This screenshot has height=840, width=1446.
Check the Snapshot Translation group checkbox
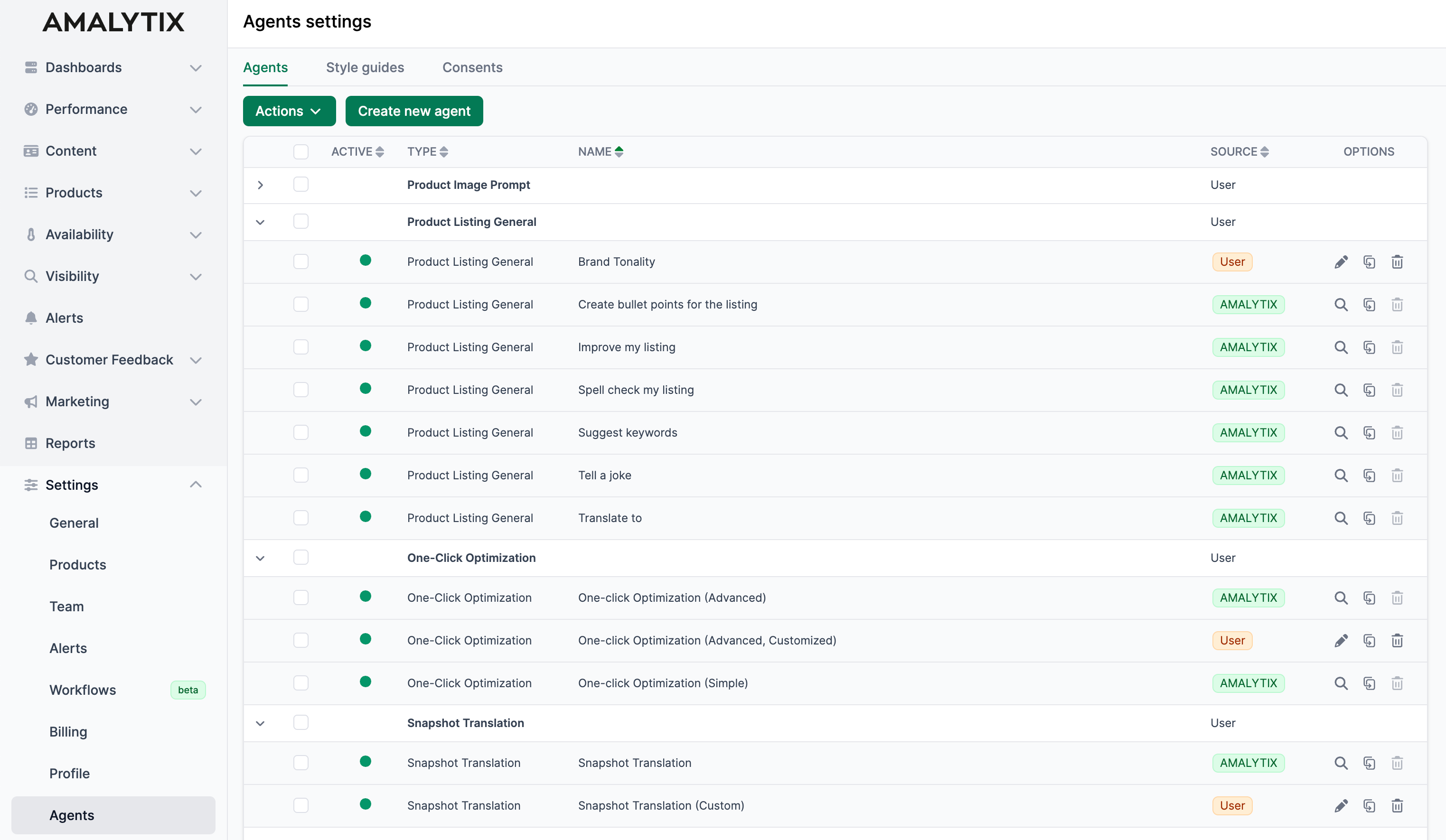[x=300, y=722]
